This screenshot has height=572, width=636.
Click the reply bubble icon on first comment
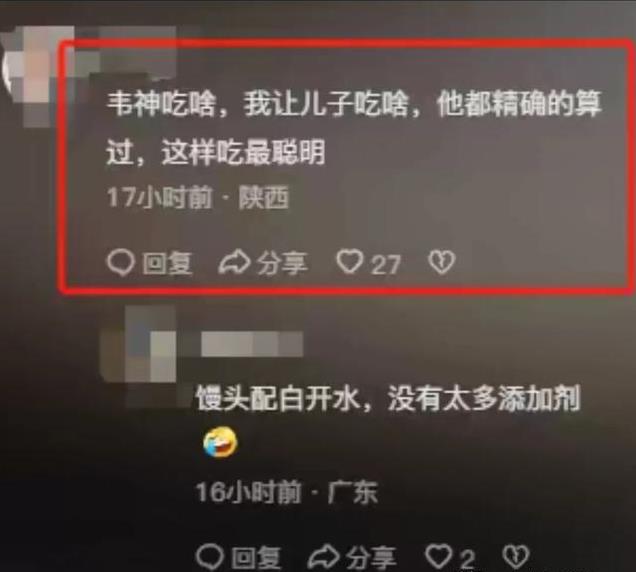120,262
